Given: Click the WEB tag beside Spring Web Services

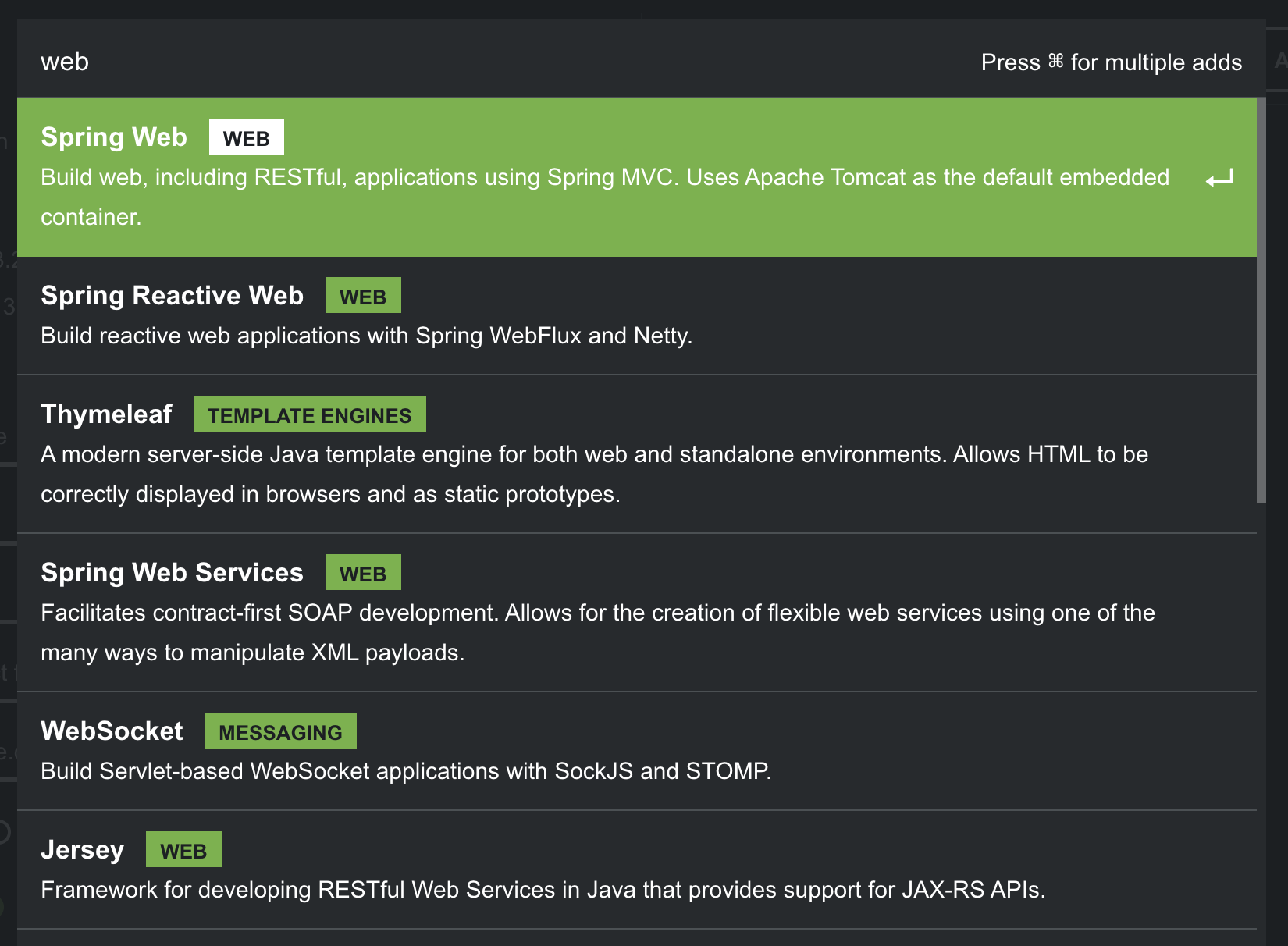Looking at the screenshot, I should (363, 573).
